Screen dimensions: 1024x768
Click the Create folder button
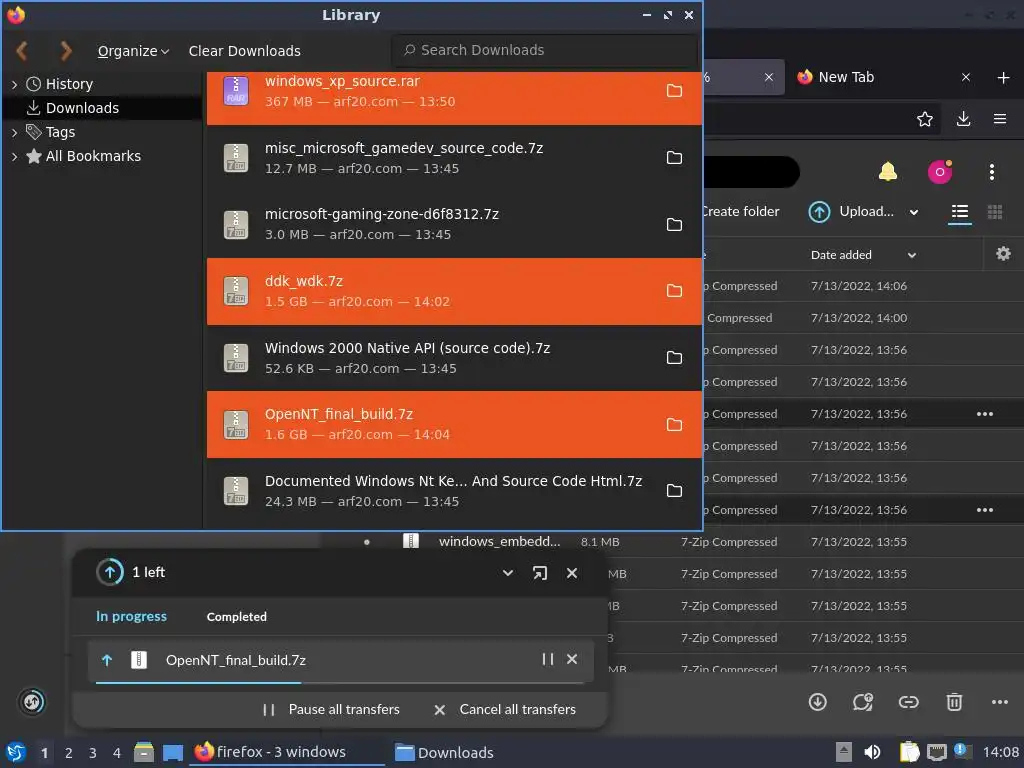741,212
